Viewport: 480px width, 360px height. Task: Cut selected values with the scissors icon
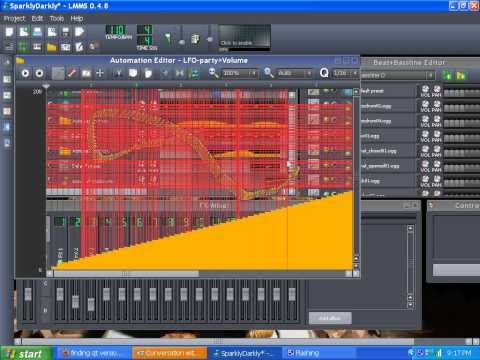click(118, 73)
